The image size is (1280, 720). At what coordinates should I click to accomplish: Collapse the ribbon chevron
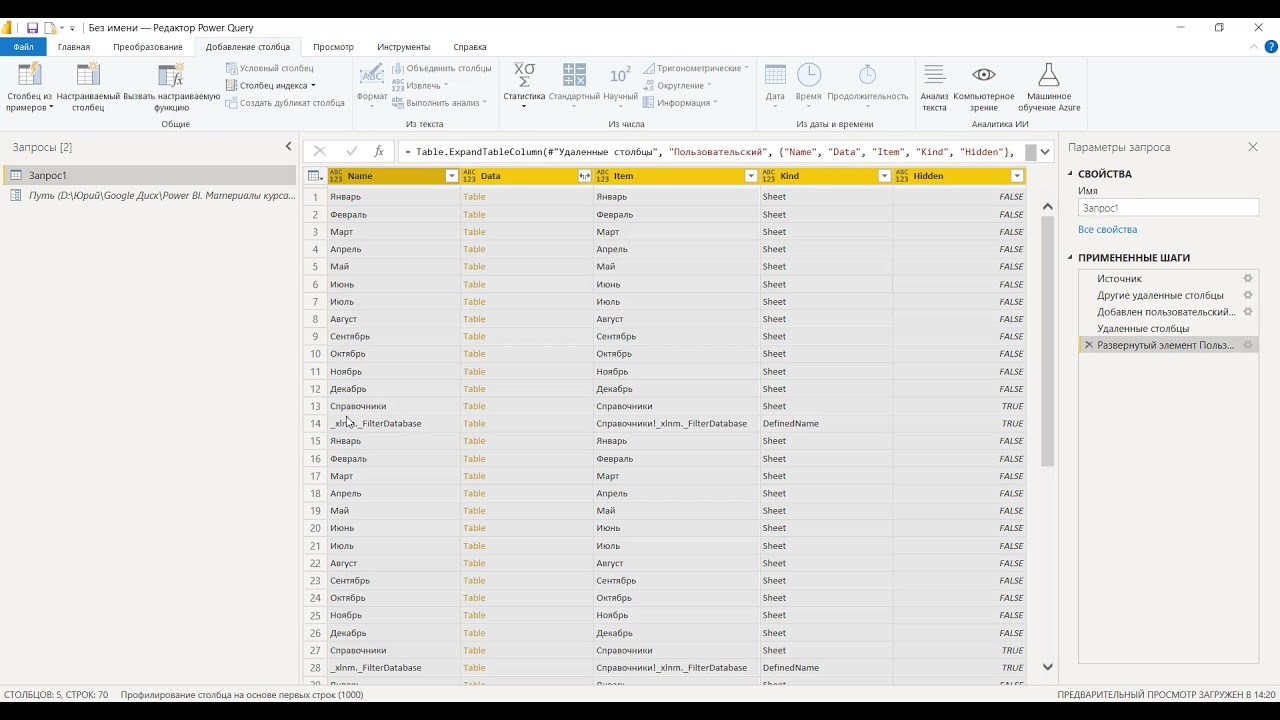pos(1255,47)
